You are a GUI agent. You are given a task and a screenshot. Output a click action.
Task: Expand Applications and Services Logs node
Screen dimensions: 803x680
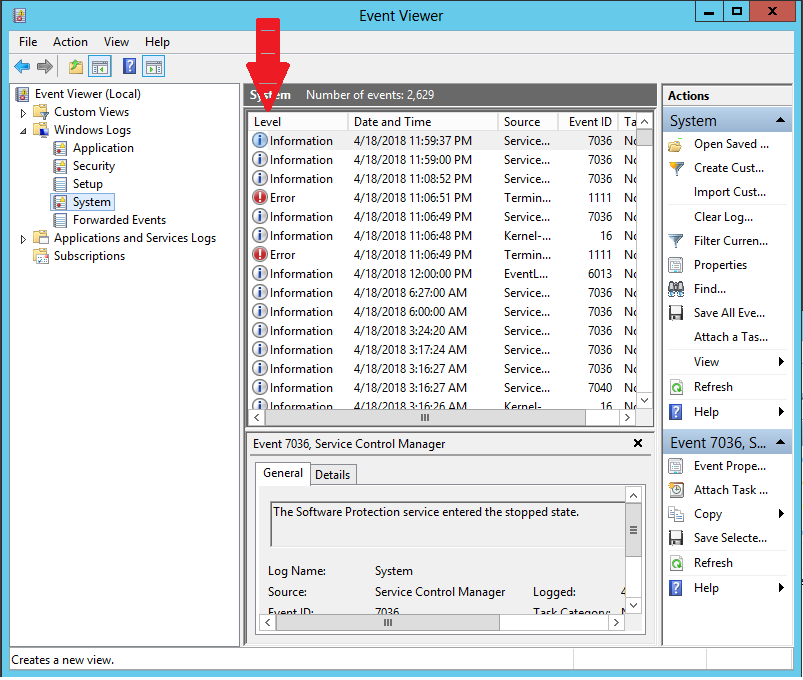(x=24, y=239)
